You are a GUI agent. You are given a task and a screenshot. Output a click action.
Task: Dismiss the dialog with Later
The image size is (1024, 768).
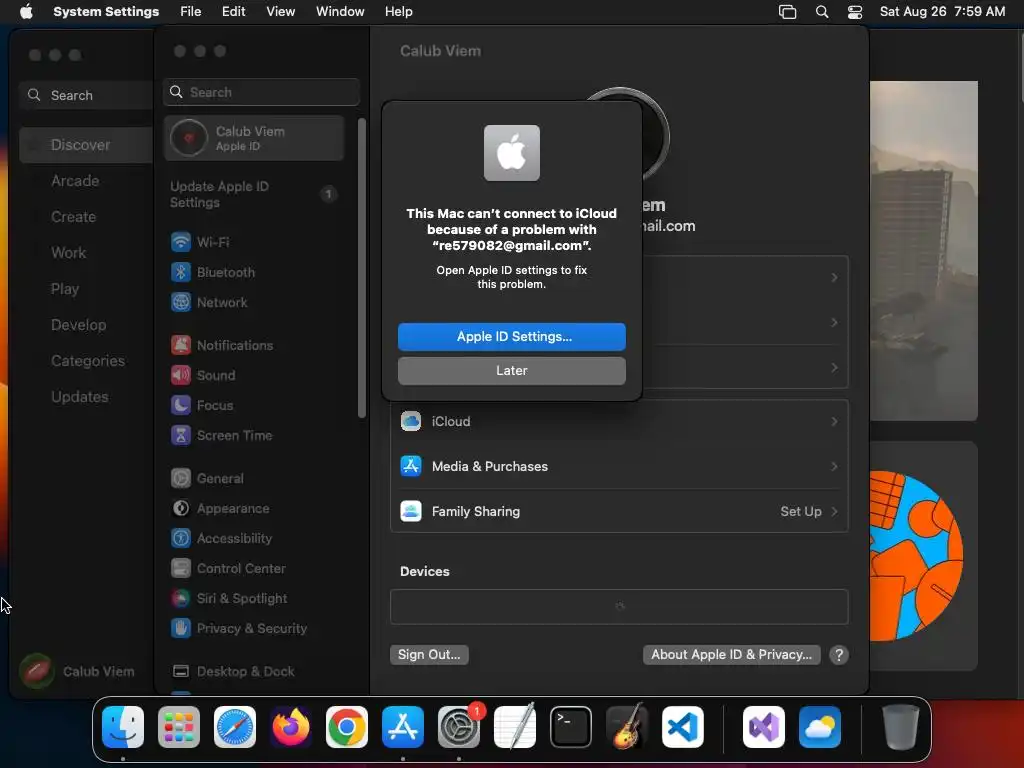point(511,370)
